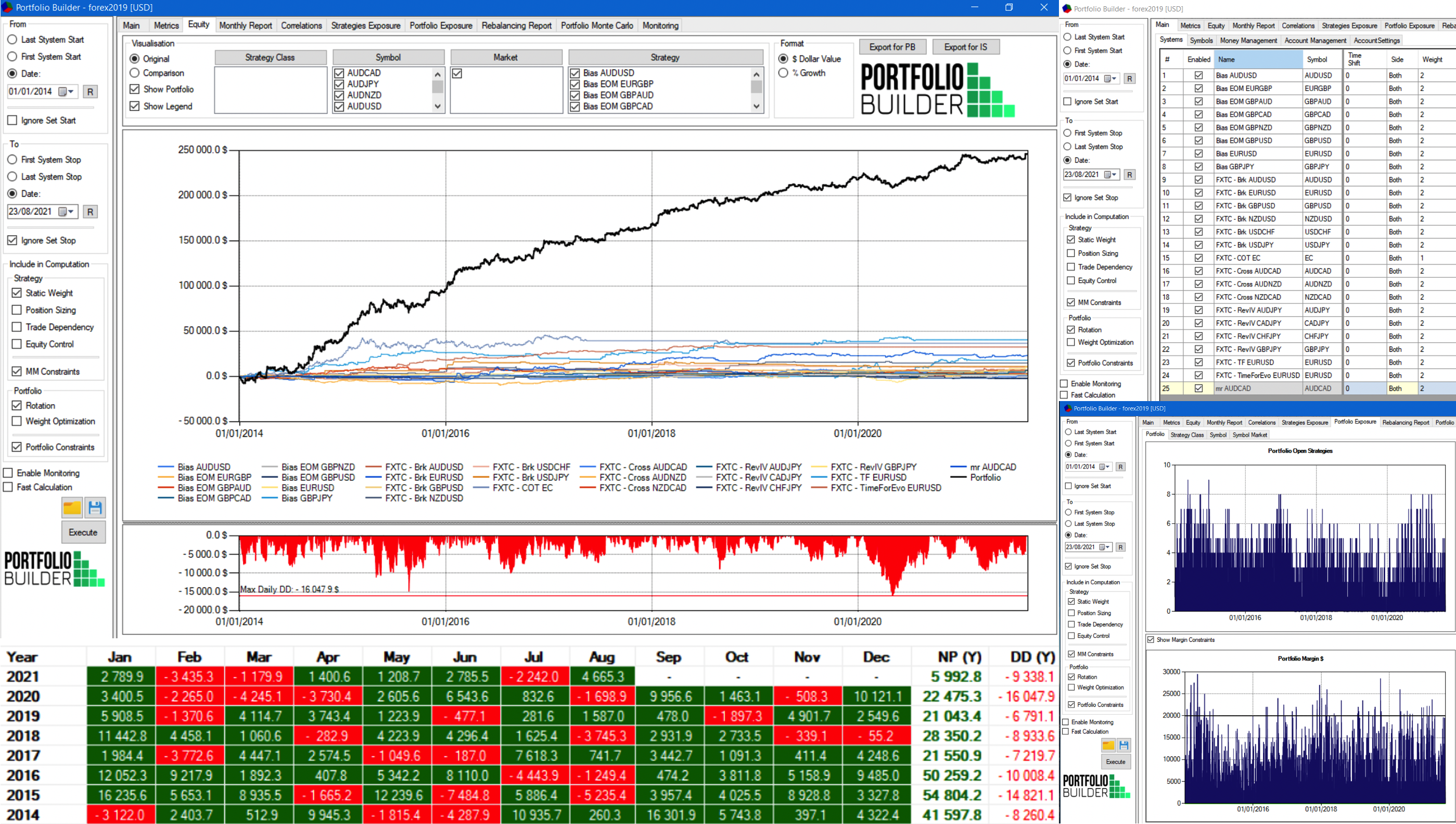Click the 2020 DD (Y) value -16 047.9
The image size is (1456, 824).
pos(1026,696)
